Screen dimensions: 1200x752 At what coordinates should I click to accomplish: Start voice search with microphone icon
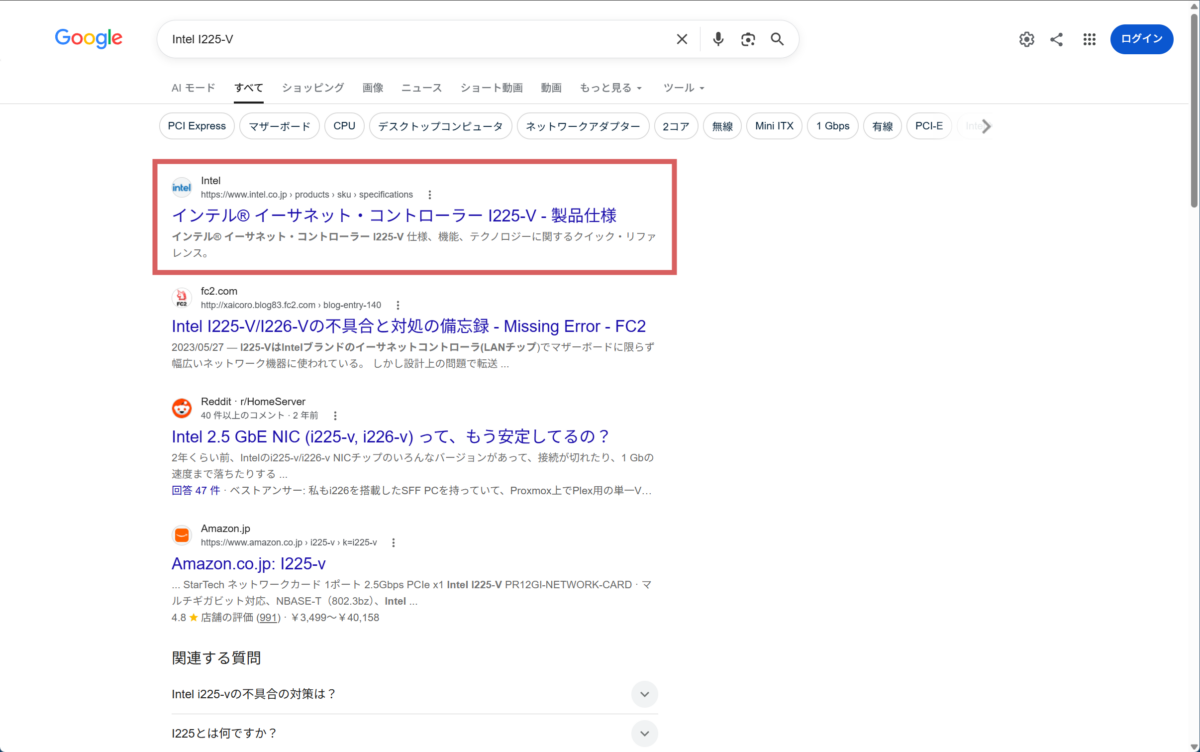(718, 39)
